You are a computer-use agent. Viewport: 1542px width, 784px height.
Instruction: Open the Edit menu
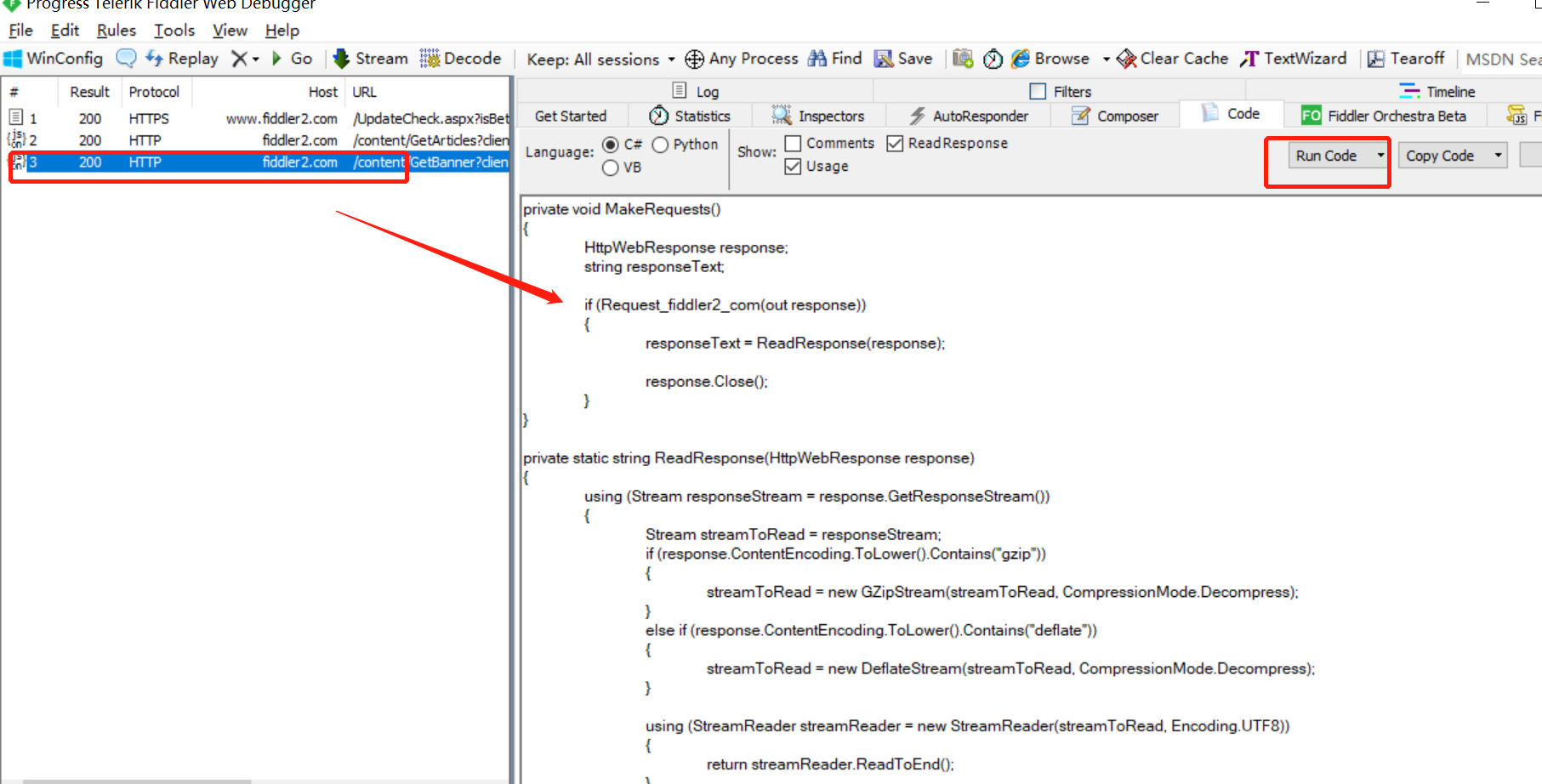click(65, 31)
